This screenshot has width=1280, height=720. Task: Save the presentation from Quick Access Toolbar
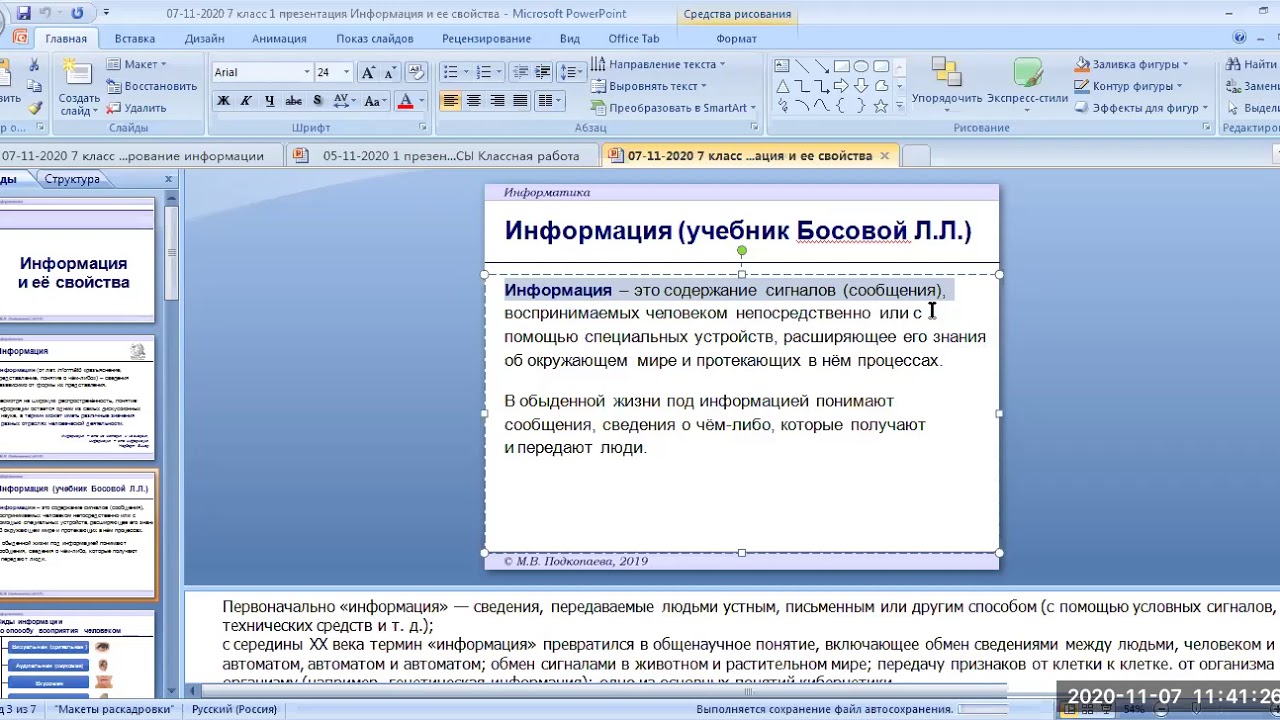[x=23, y=14]
